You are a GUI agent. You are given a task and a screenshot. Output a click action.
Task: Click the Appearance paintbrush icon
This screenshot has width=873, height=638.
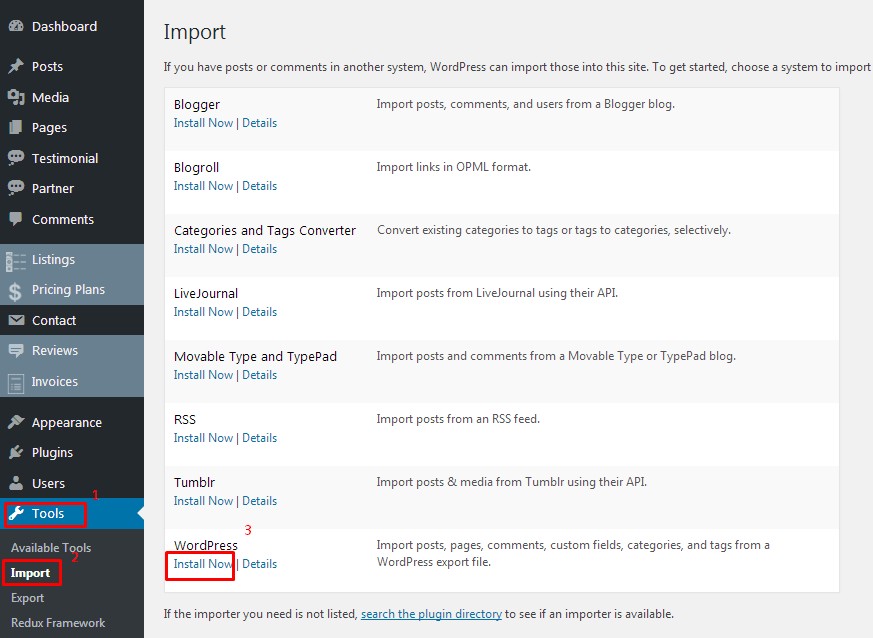pos(16,422)
